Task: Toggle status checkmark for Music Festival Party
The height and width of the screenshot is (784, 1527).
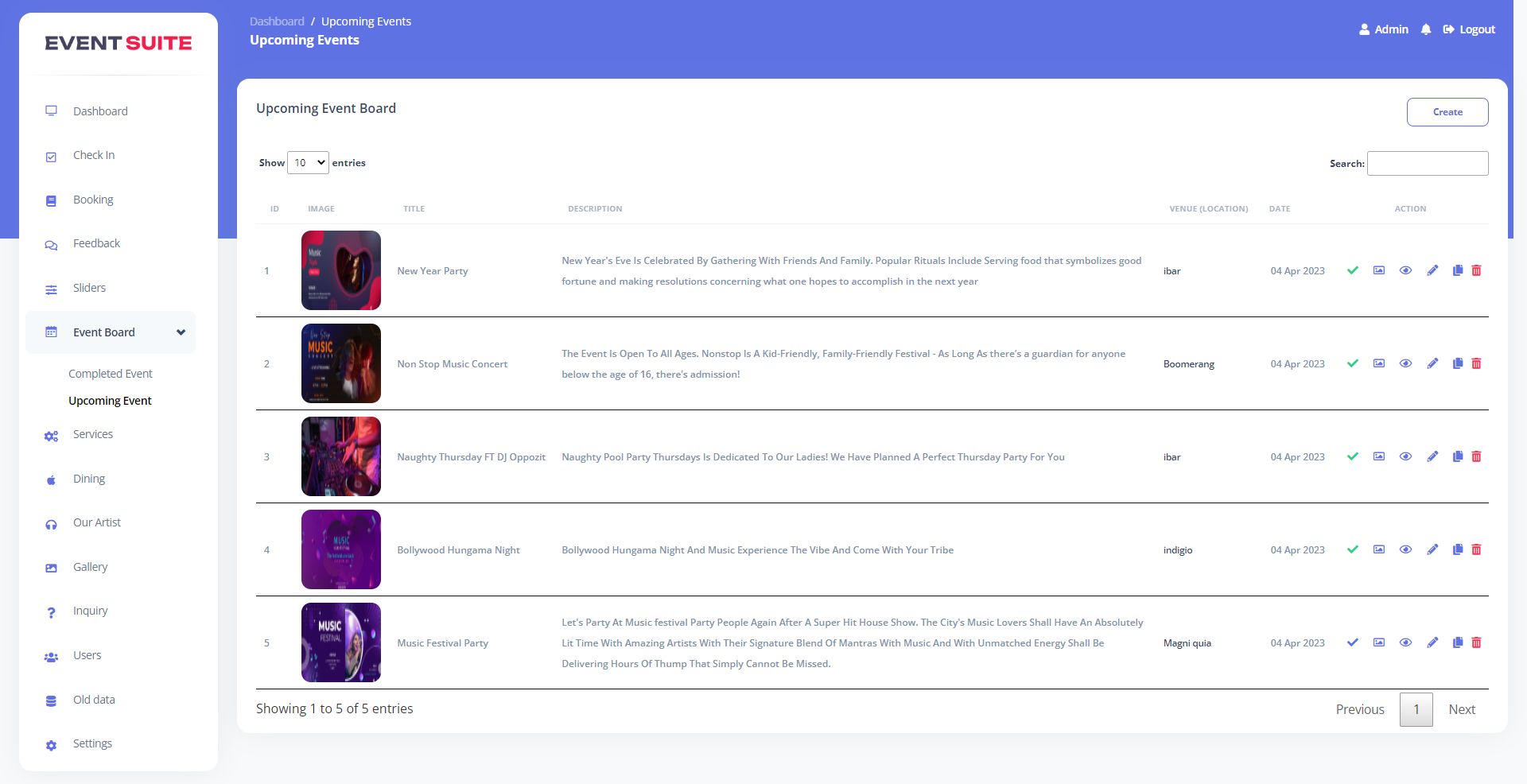Action: tap(1352, 642)
